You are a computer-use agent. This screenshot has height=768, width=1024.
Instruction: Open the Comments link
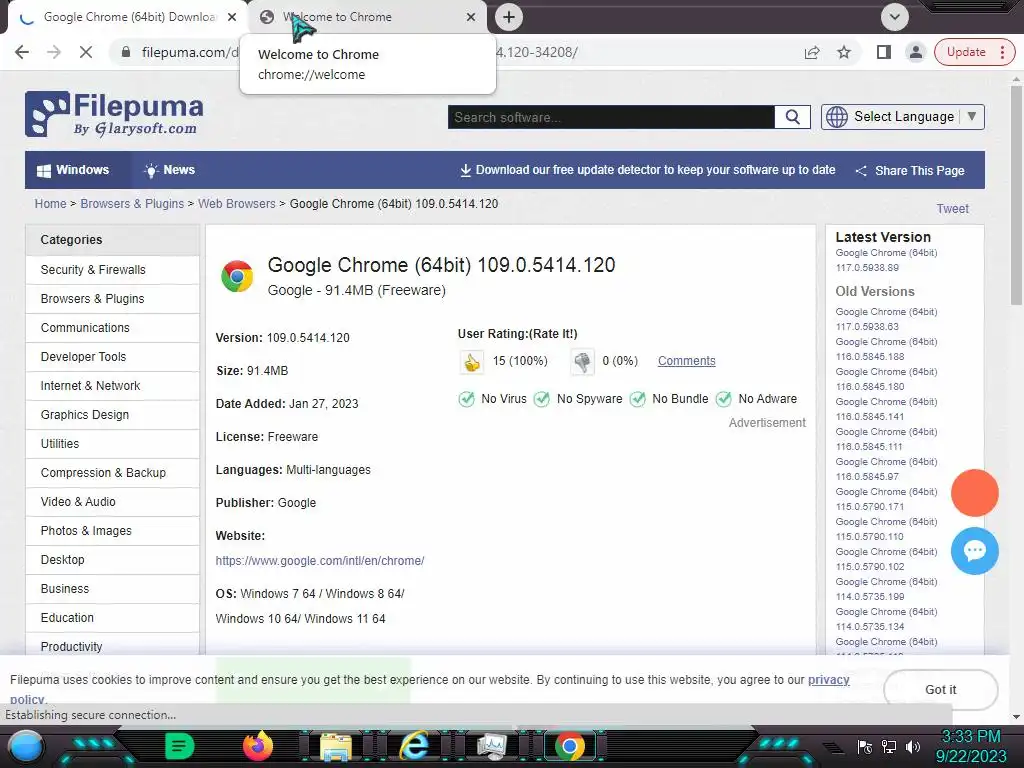click(686, 360)
